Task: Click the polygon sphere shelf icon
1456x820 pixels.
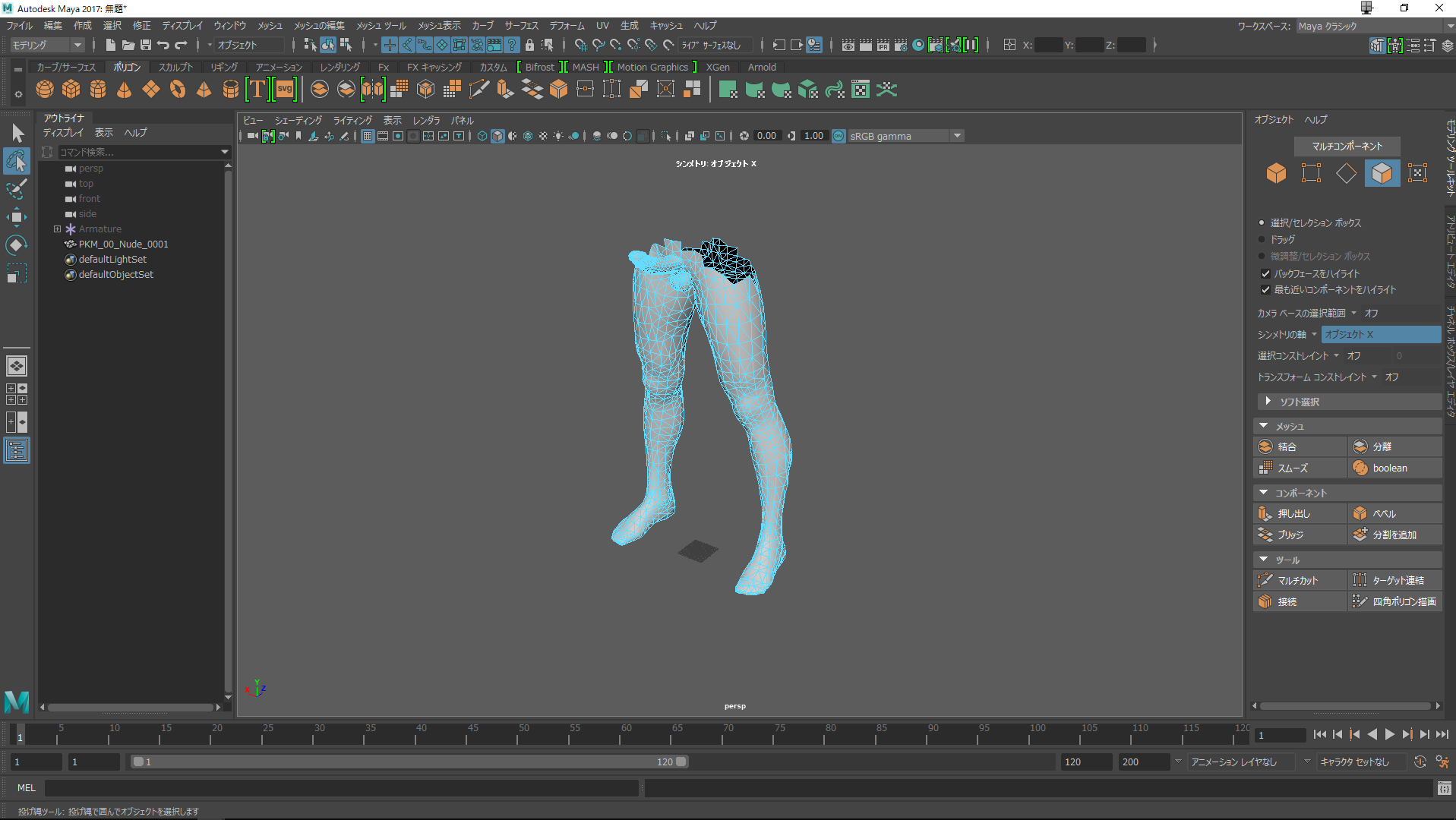Action: 45,90
